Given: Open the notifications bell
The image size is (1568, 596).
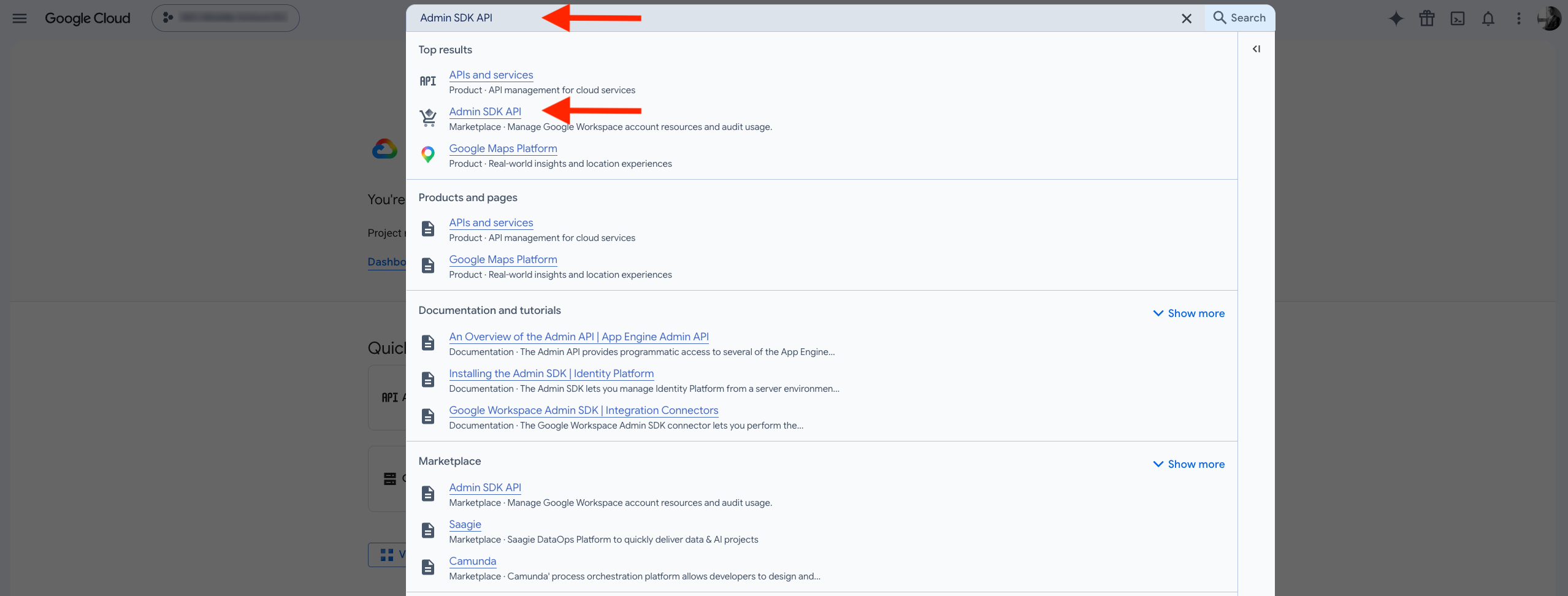Looking at the screenshot, I should [x=1488, y=18].
